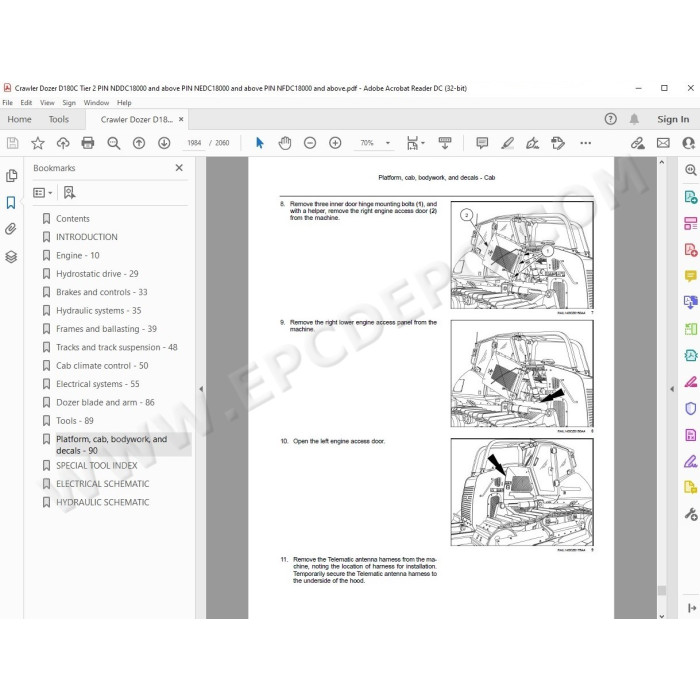700x700 pixels.
Task: Open the INTRODUCTION bookmark
Action: click(87, 237)
